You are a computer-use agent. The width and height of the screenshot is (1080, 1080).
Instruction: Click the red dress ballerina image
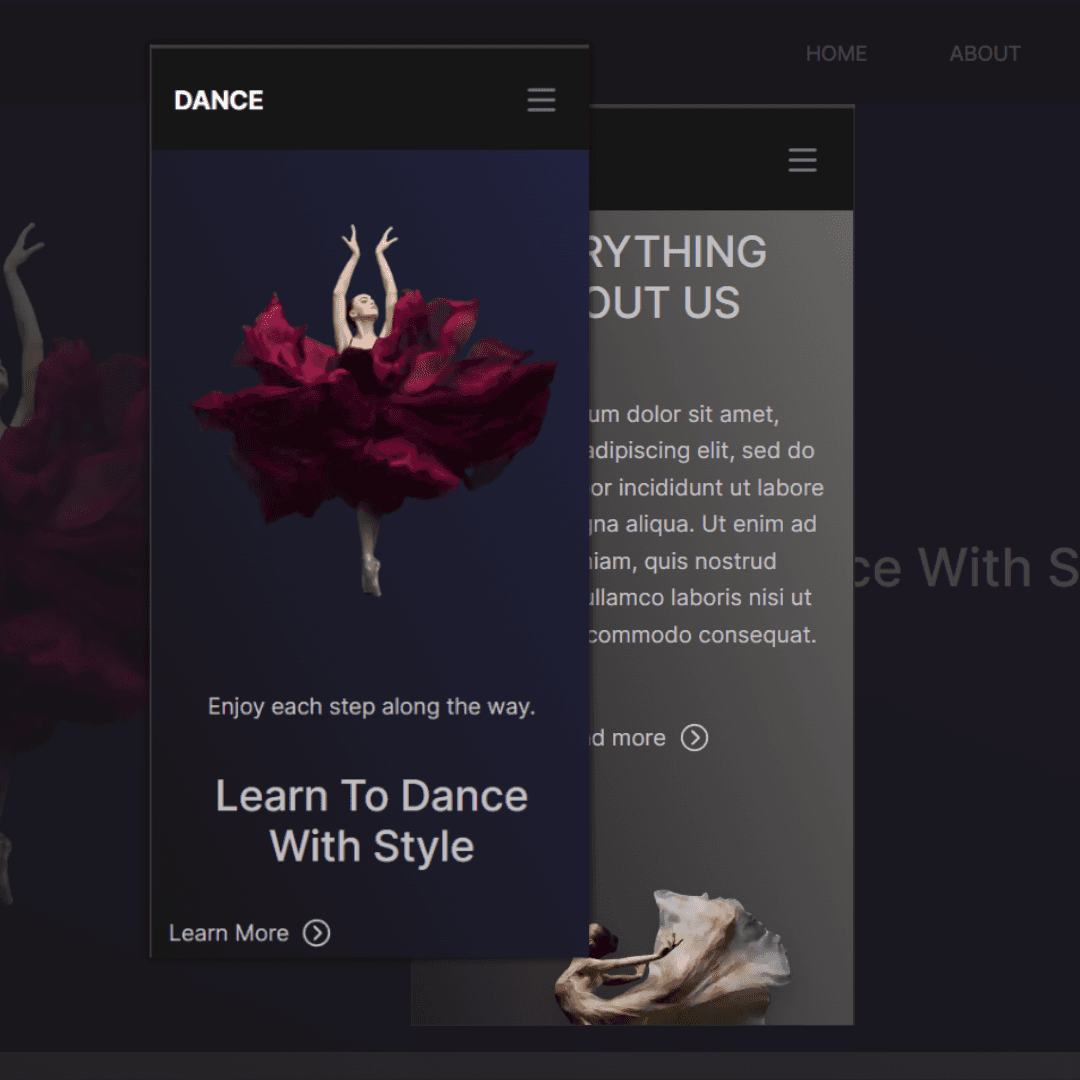pyautogui.click(x=373, y=410)
